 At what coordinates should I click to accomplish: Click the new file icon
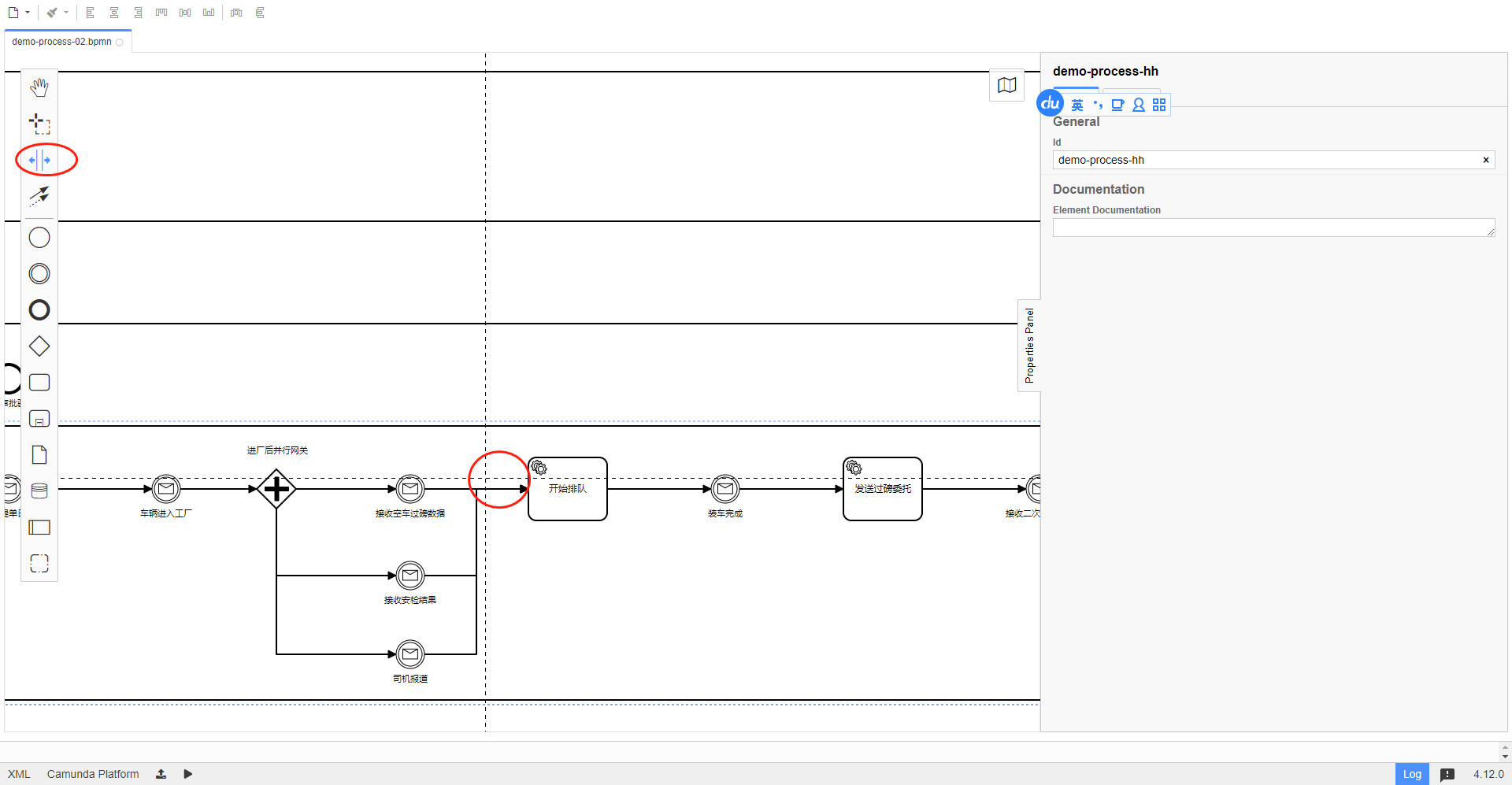click(x=13, y=13)
